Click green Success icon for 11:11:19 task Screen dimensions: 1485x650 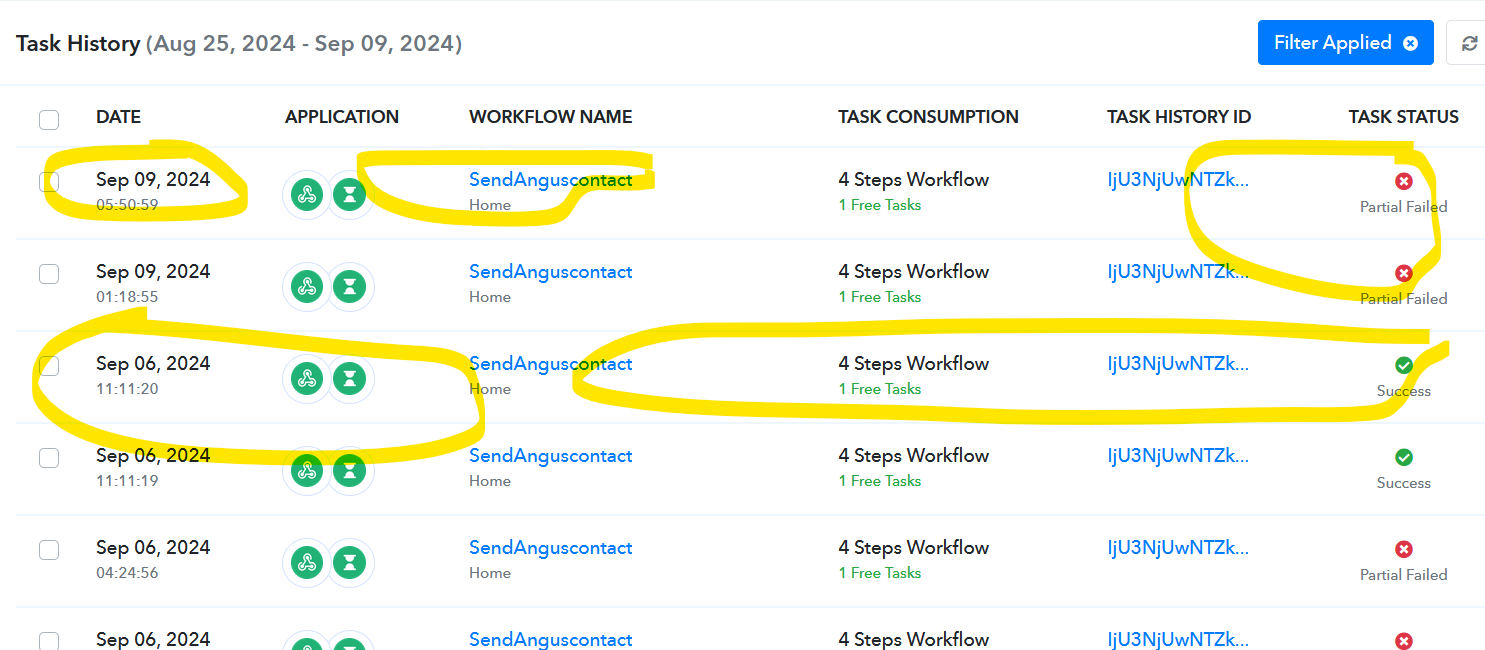point(1403,457)
